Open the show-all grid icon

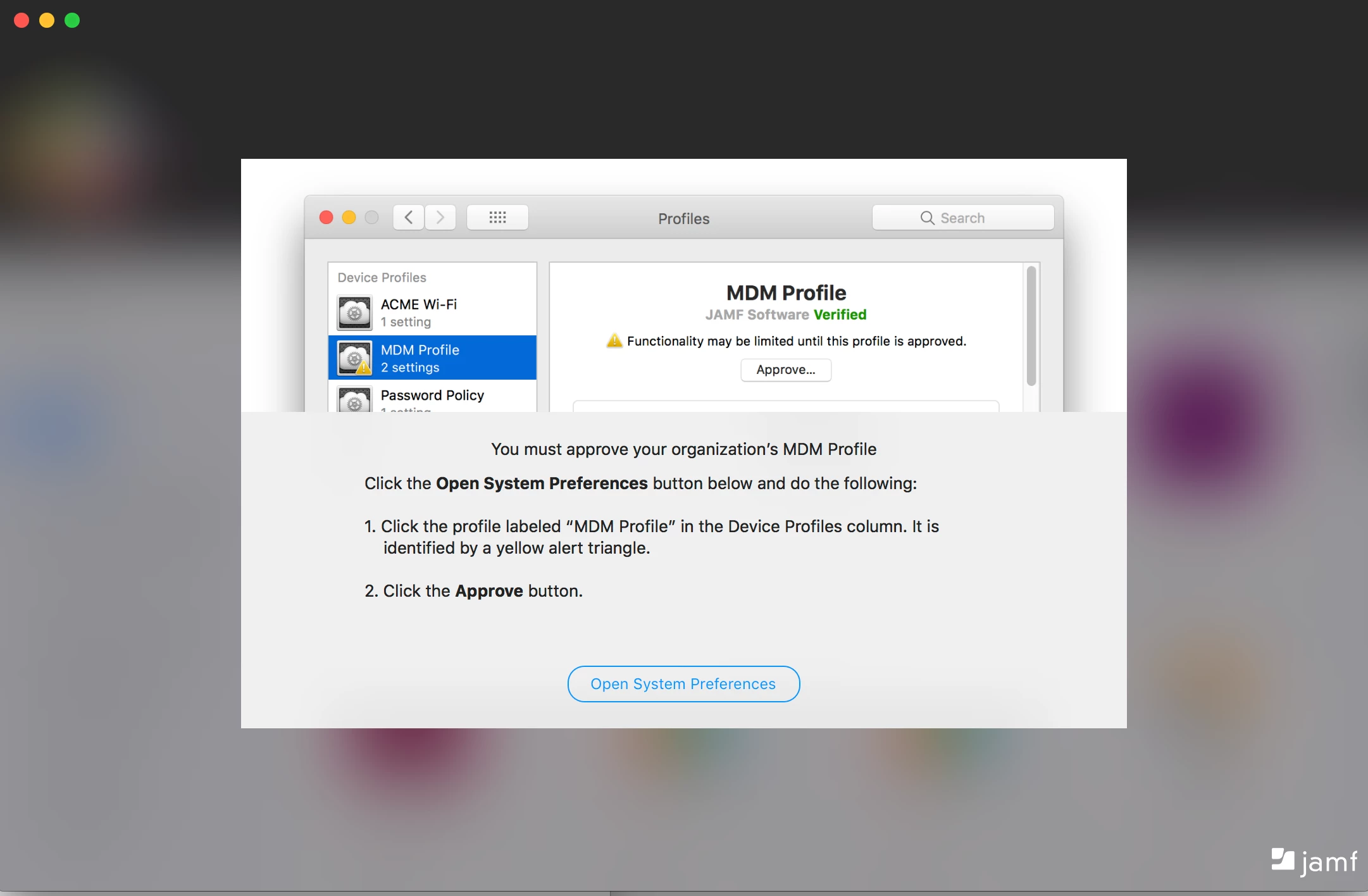click(497, 218)
